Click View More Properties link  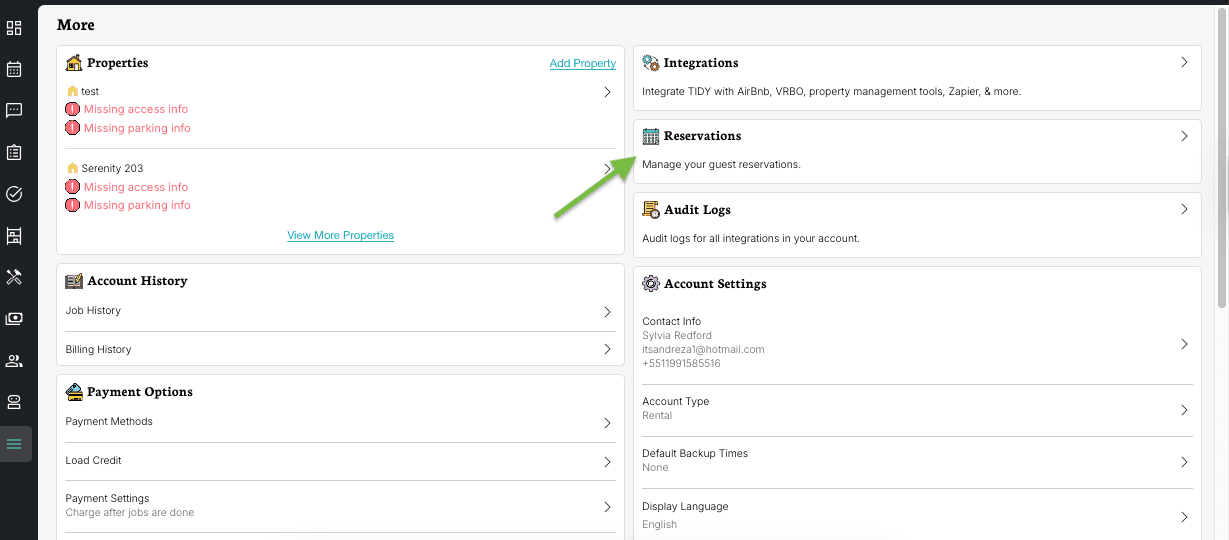(341, 235)
